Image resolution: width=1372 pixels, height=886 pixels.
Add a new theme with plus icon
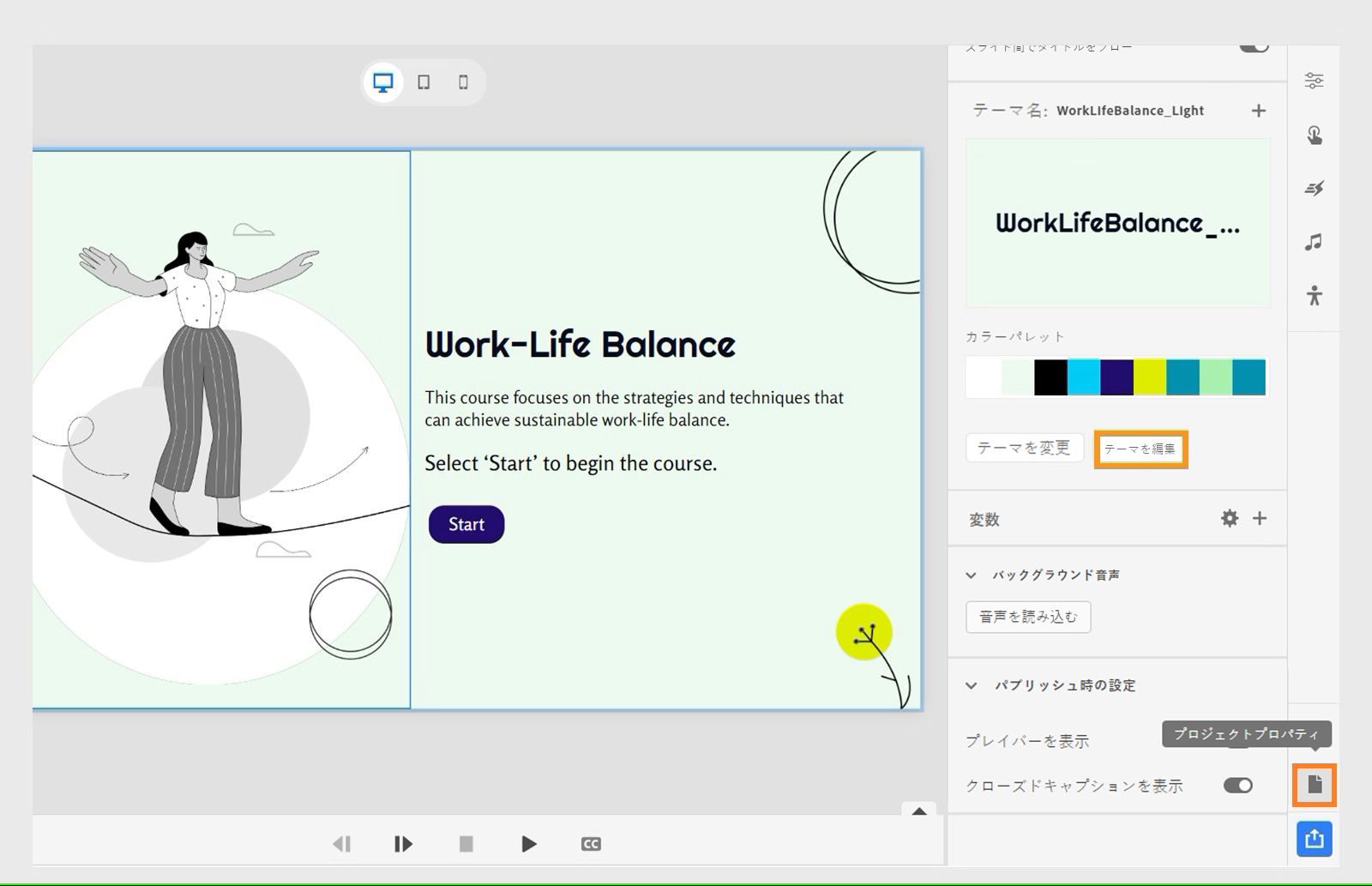(x=1259, y=111)
